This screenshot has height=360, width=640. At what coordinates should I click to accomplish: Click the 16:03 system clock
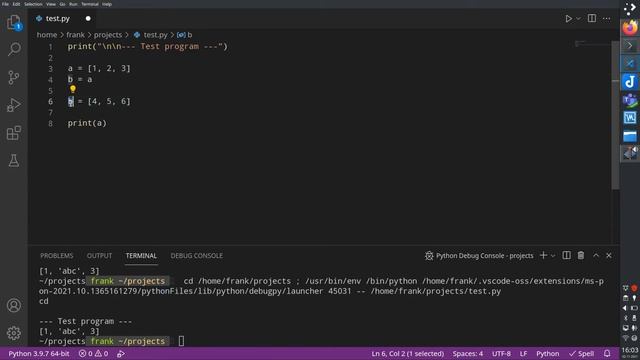(x=630, y=350)
